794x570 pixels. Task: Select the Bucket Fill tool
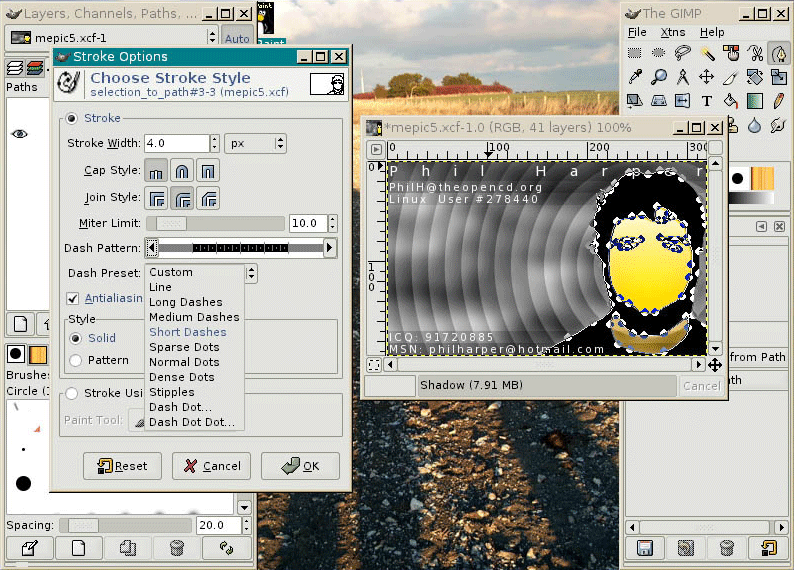point(731,101)
